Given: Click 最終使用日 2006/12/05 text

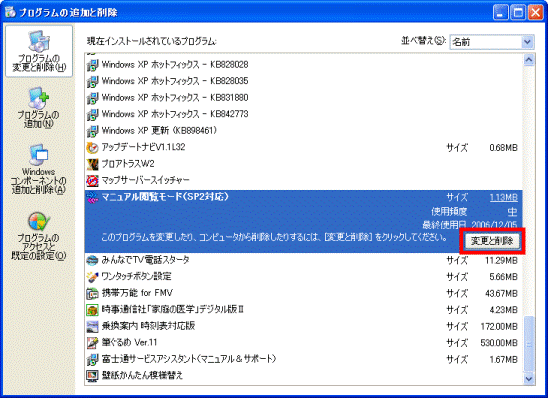Looking at the screenshot, I should (470, 224).
